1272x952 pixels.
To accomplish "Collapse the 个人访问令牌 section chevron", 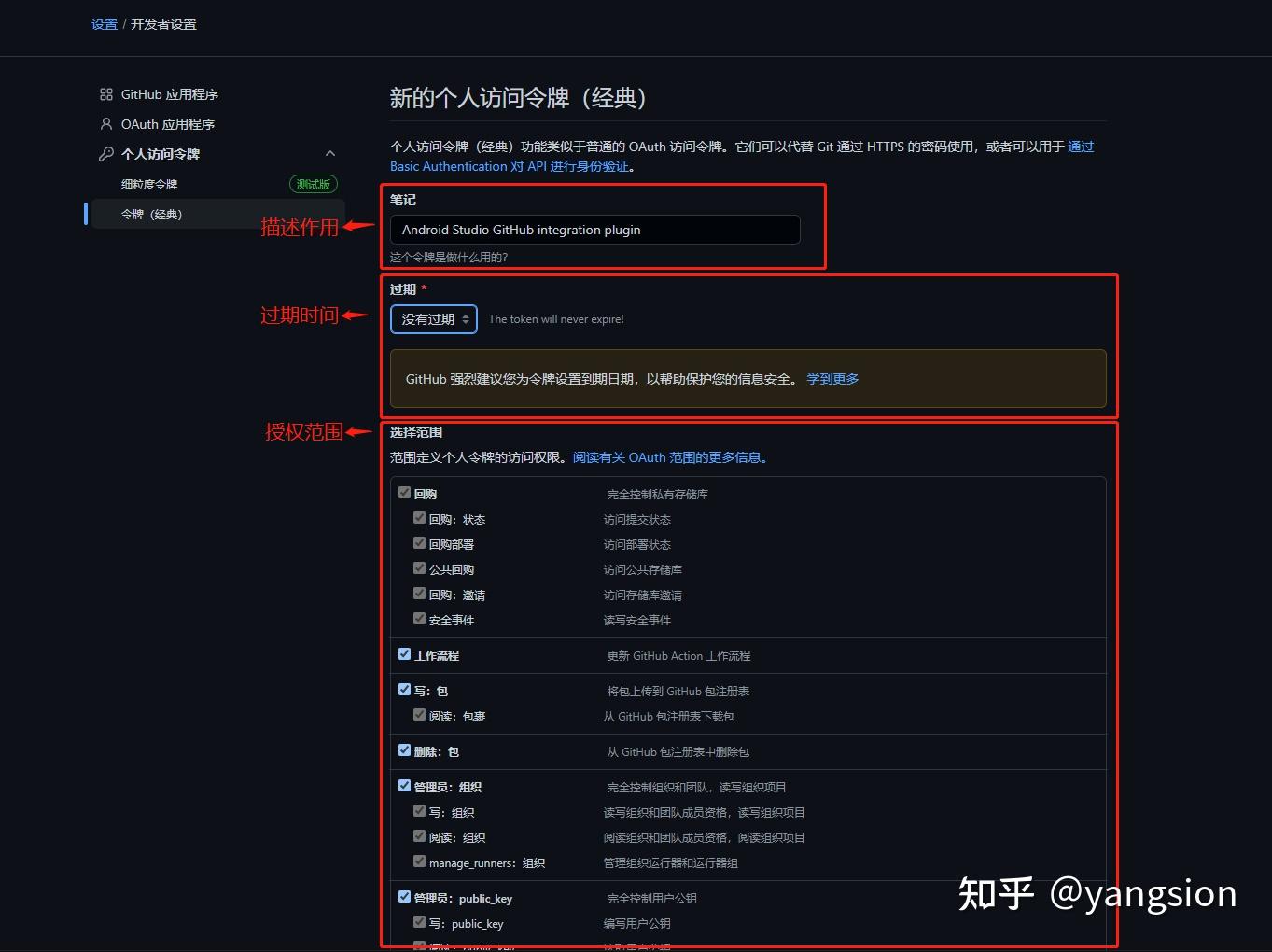I will click(330, 153).
